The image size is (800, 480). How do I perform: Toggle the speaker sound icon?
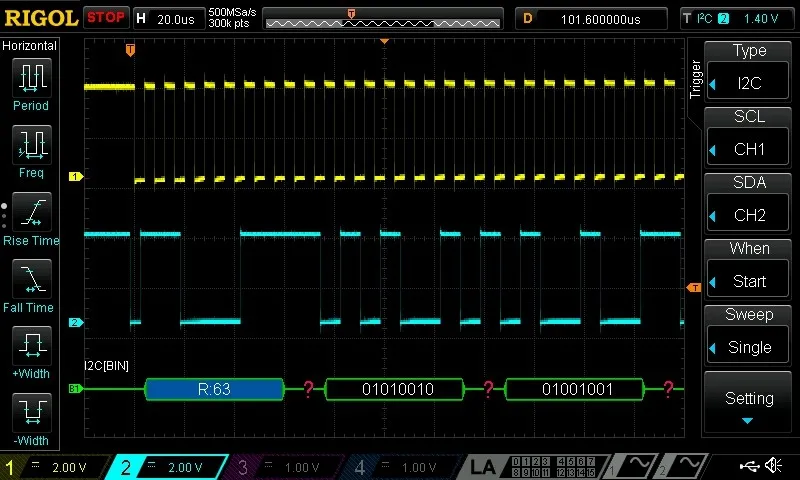(774, 466)
